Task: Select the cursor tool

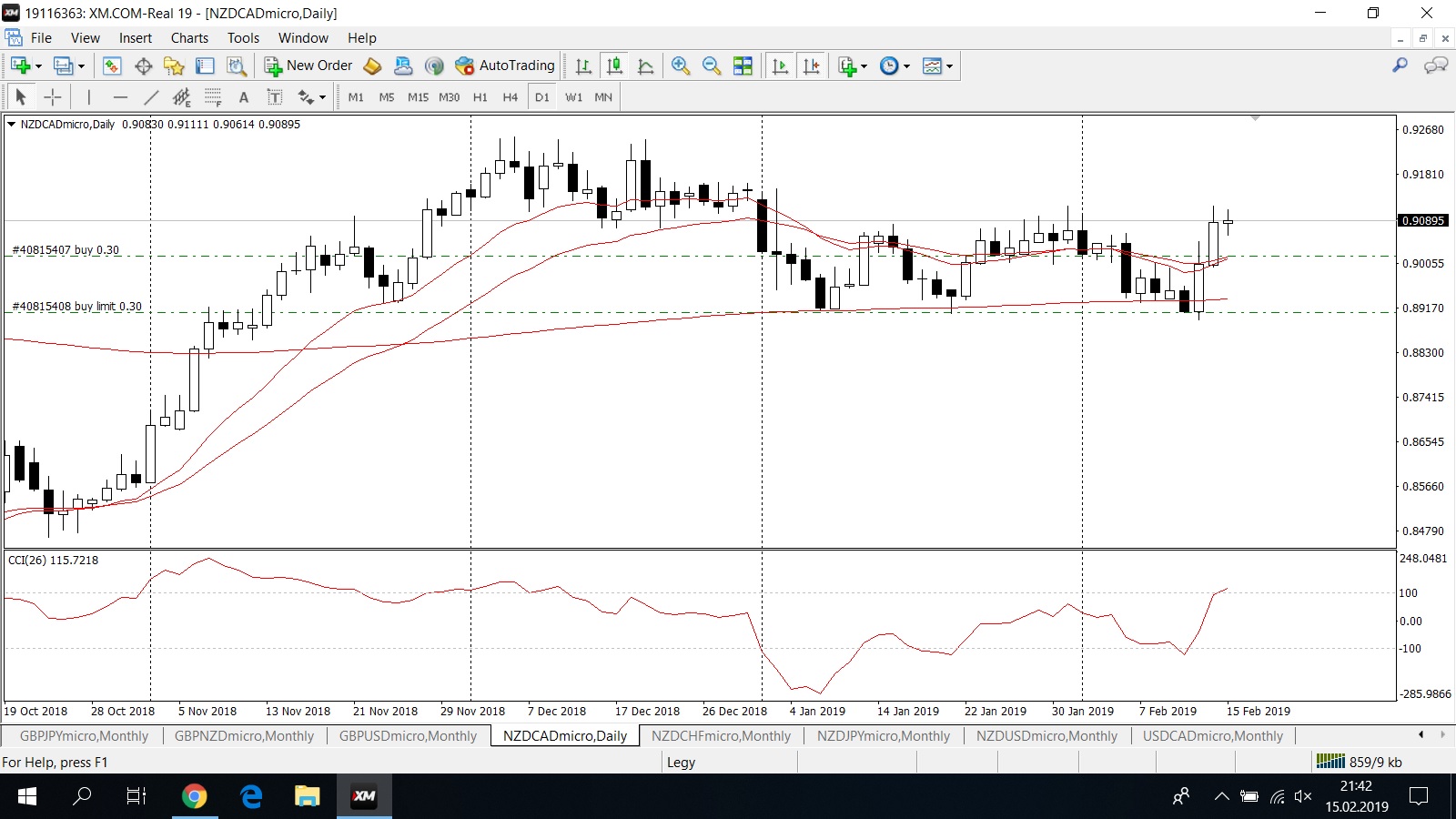Action: pyautogui.click(x=21, y=96)
